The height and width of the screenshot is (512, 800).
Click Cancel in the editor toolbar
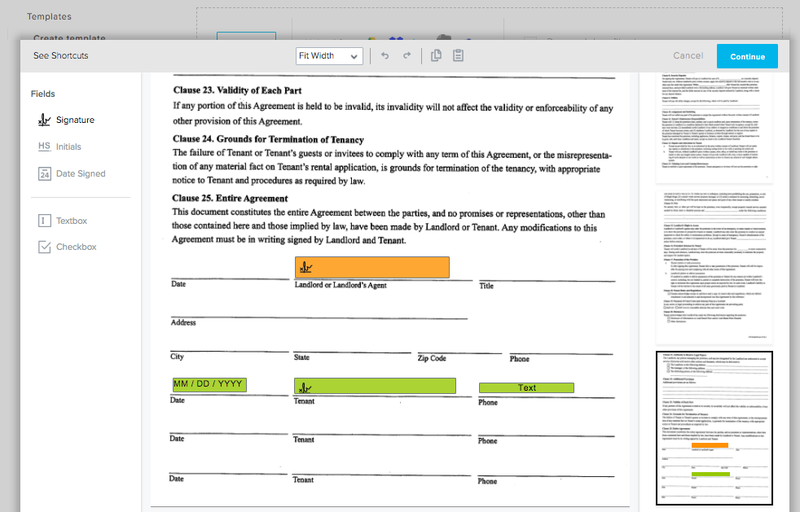pos(688,56)
